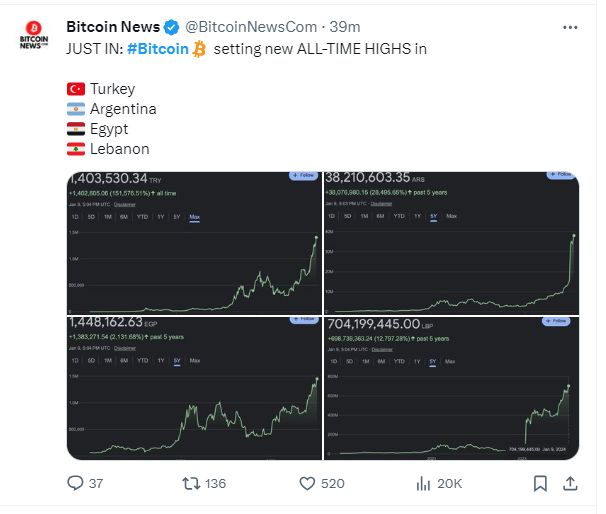Click the share upload icon
Screen dimensions: 606x514
tap(570, 483)
